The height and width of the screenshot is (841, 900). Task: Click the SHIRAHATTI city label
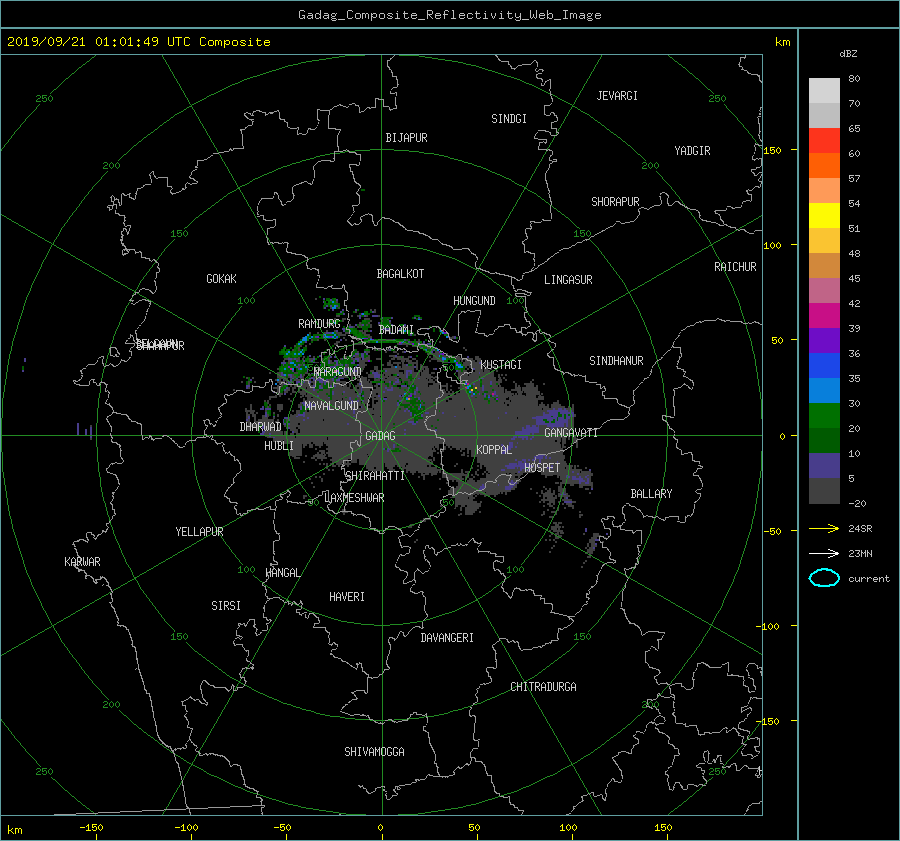coord(375,476)
